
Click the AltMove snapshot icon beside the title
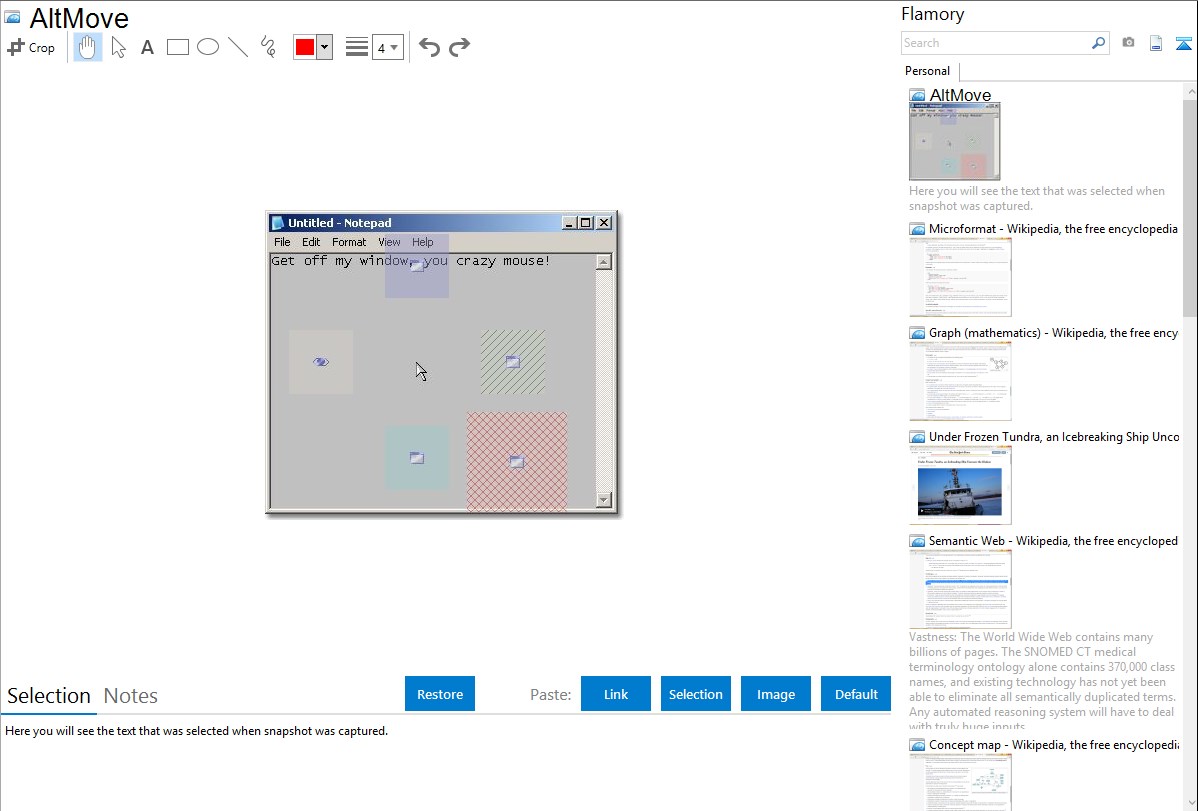click(x=917, y=96)
